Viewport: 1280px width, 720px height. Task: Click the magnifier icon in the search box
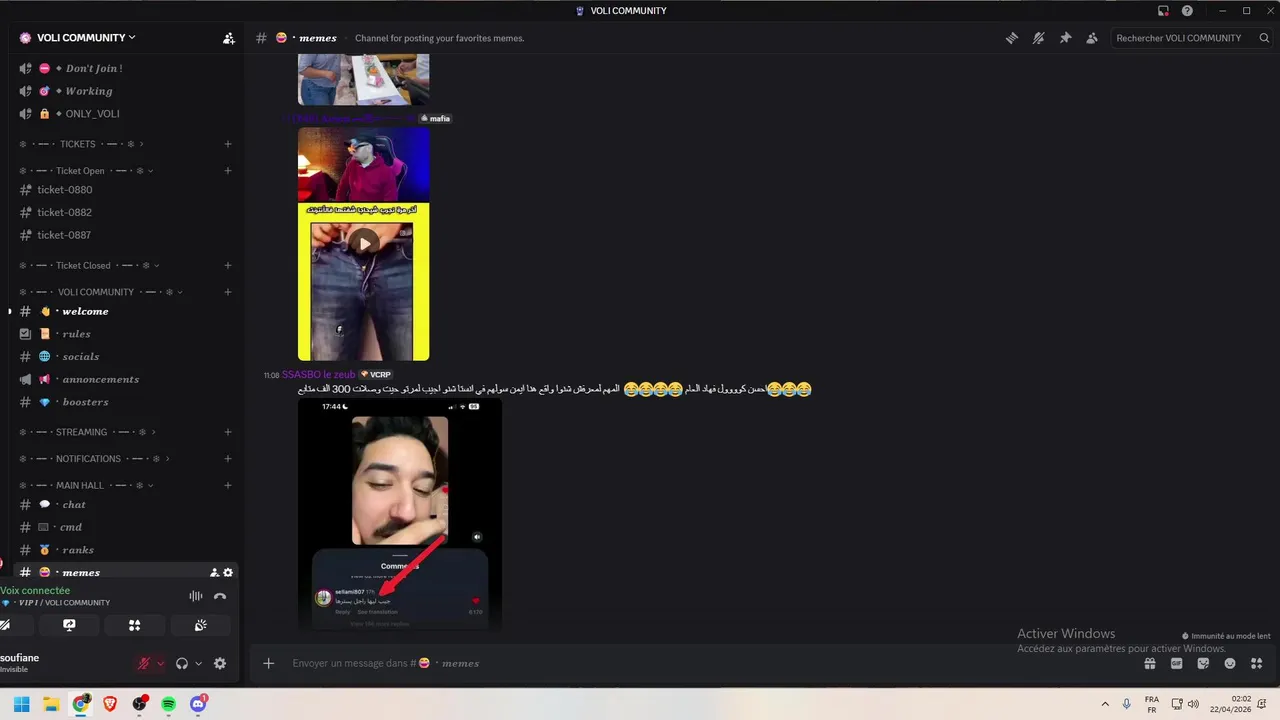tap(1264, 38)
